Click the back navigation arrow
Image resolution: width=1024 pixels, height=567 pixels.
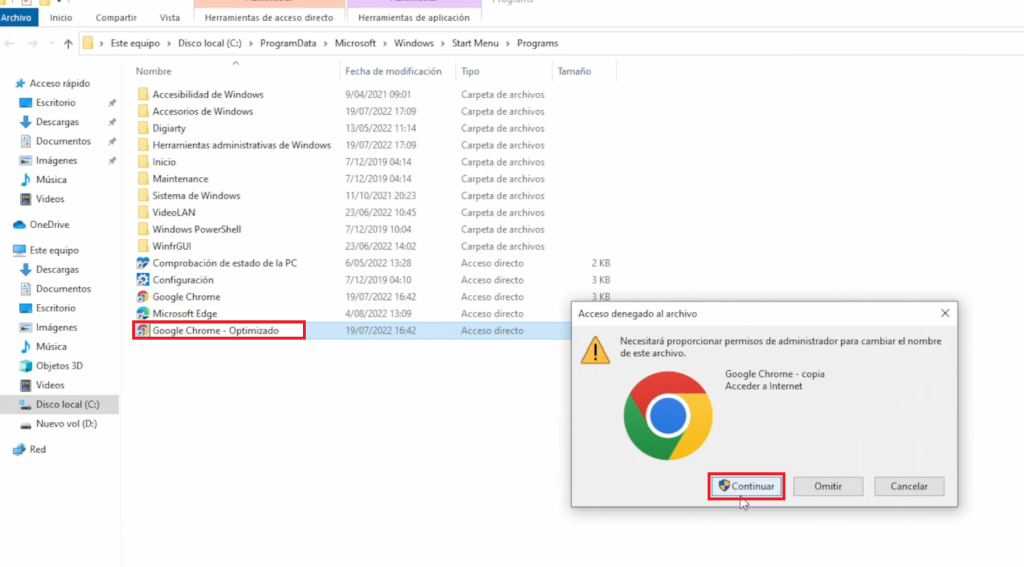tap(9, 44)
